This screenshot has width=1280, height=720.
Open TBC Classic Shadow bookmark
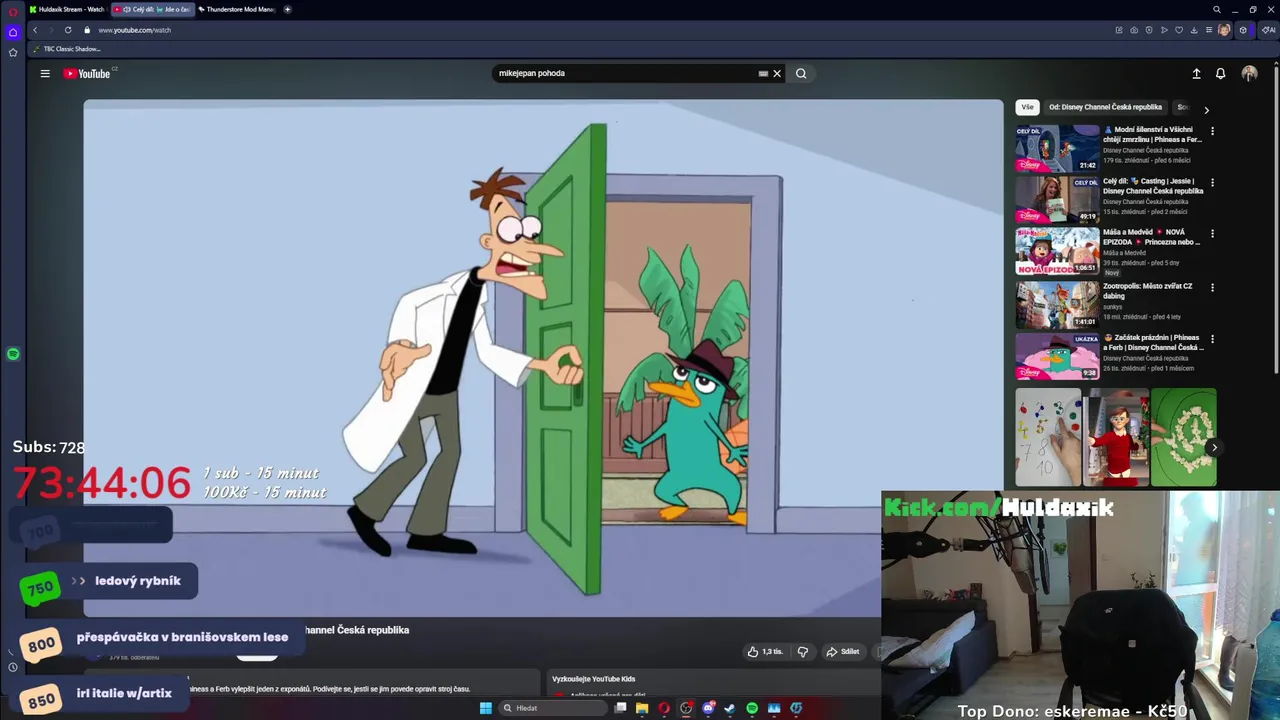[x=67, y=49]
